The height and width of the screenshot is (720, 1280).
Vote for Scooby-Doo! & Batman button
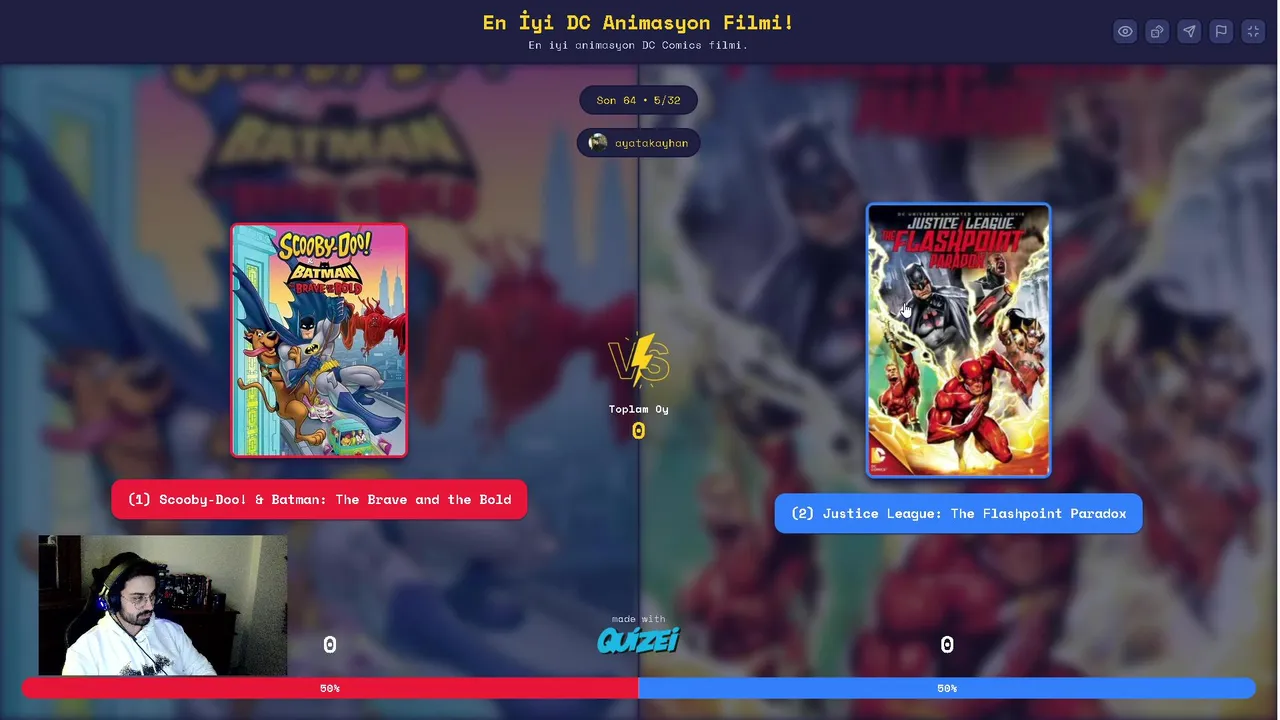pos(319,499)
